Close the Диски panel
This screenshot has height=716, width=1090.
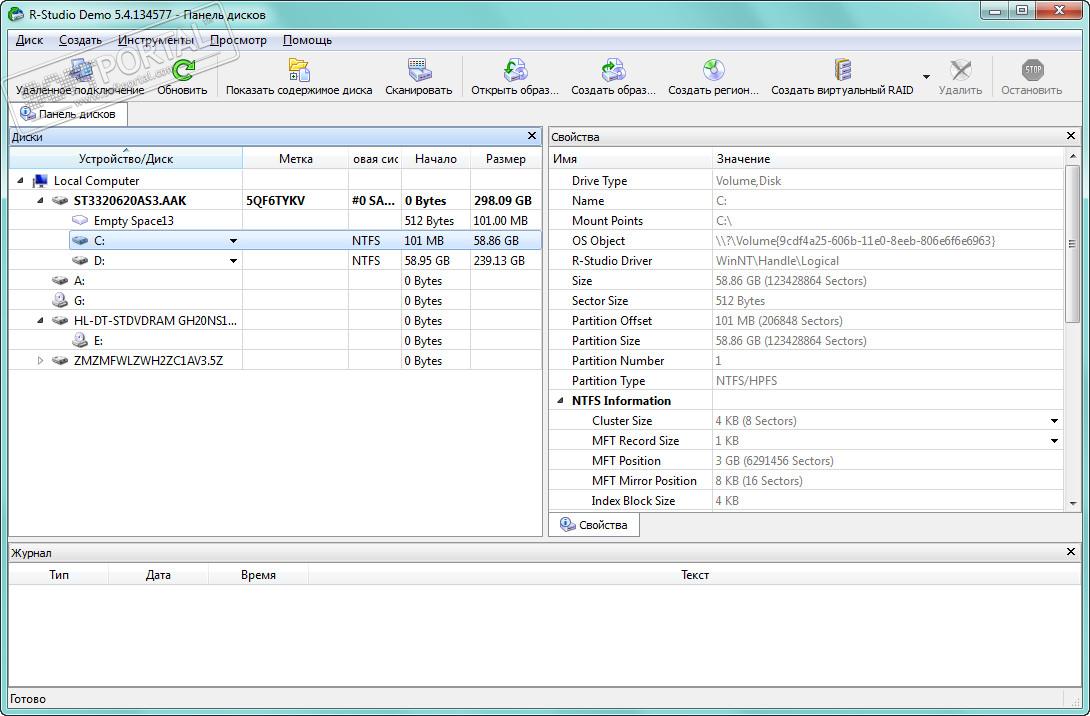tap(532, 136)
